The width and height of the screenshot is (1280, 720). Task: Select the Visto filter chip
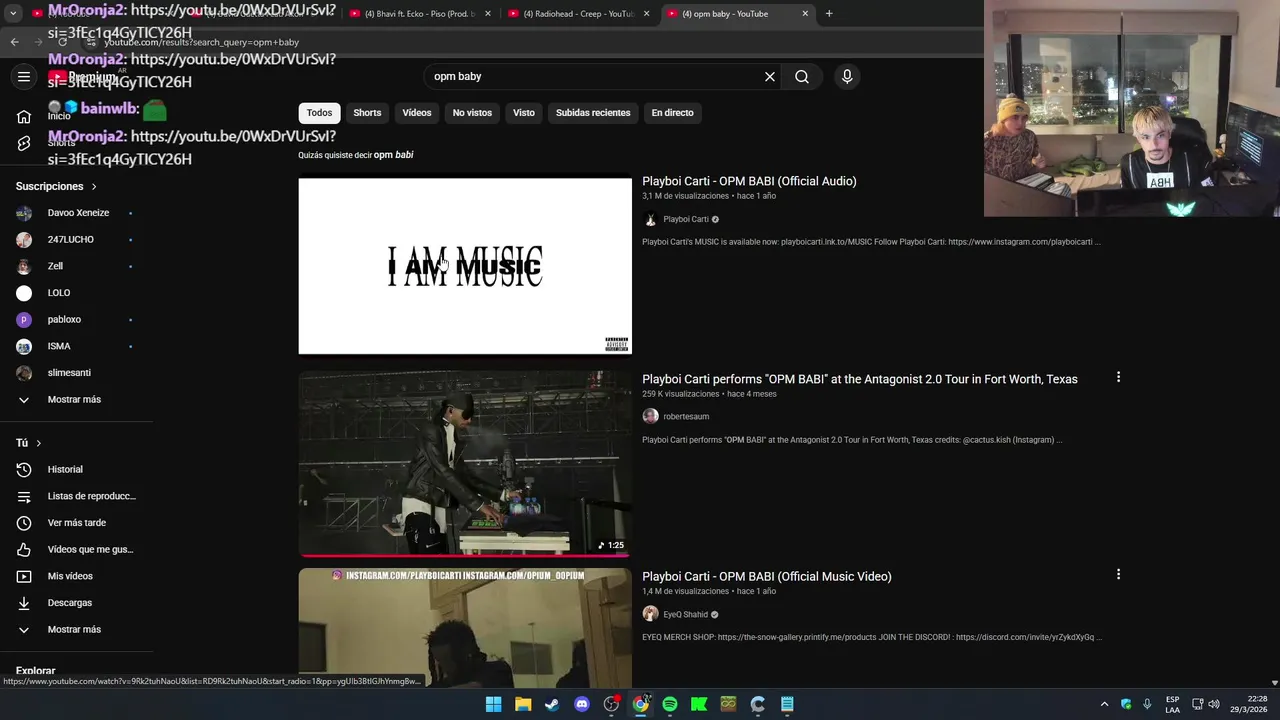click(524, 113)
